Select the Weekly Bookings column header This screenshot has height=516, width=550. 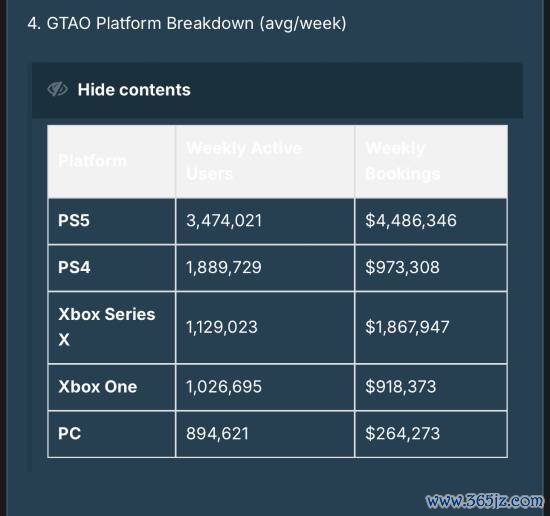click(403, 161)
